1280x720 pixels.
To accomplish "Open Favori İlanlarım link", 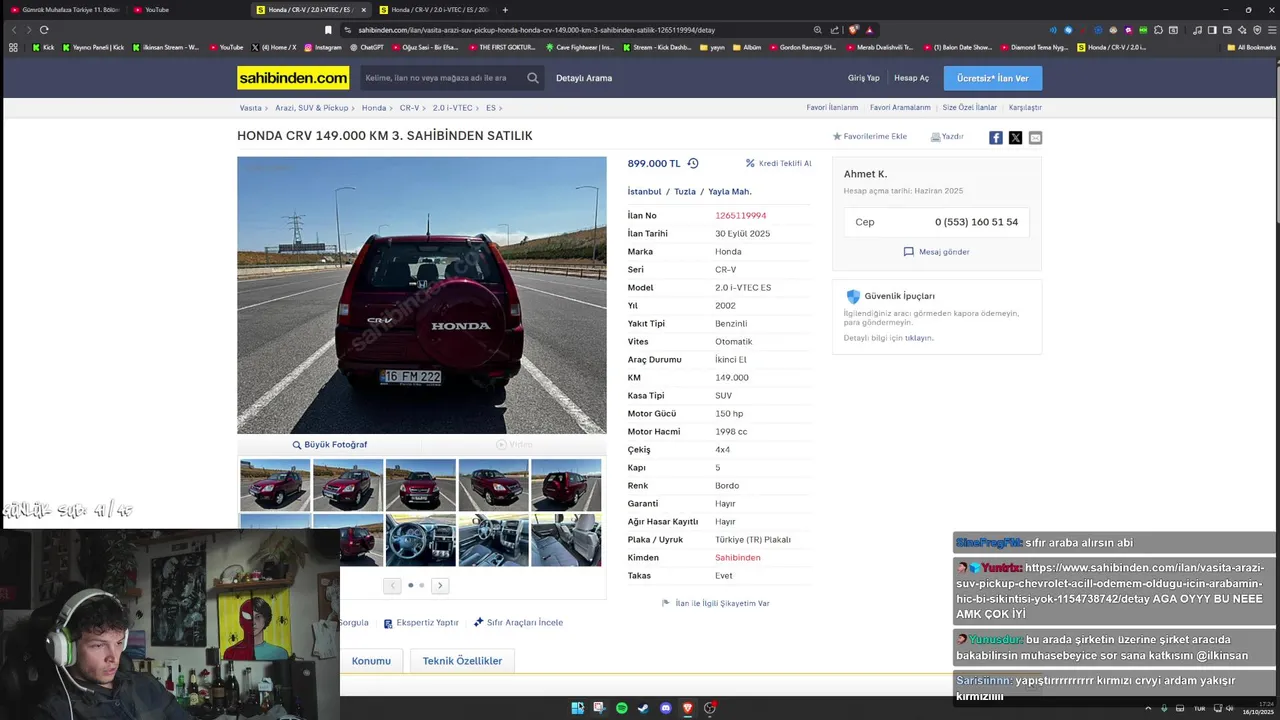I will (x=832, y=107).
